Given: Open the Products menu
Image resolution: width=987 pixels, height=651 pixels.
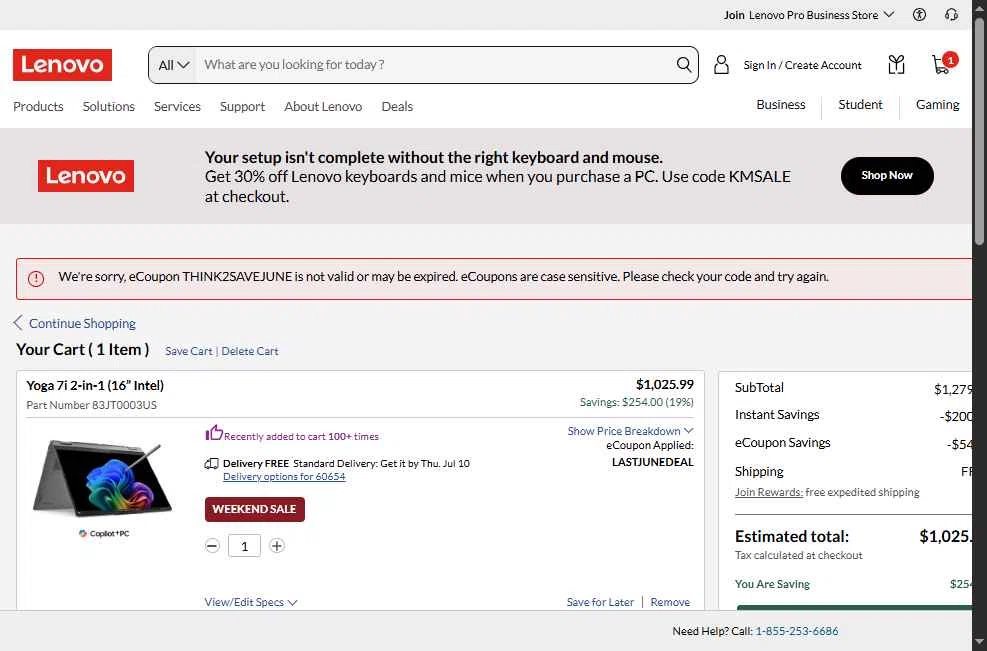Looking at the screenshot, I should point(38,106).
